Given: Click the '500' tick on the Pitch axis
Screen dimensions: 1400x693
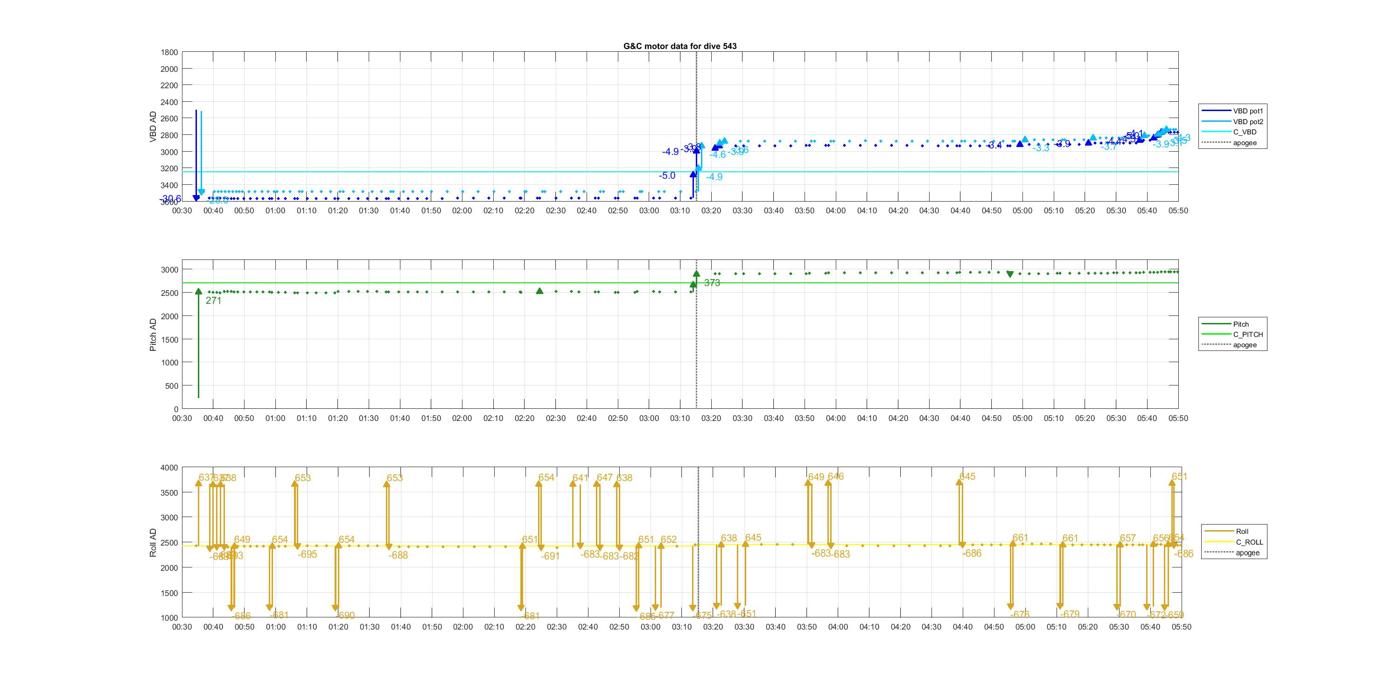Looking at the screenshot, I should (x=172, y=386).
